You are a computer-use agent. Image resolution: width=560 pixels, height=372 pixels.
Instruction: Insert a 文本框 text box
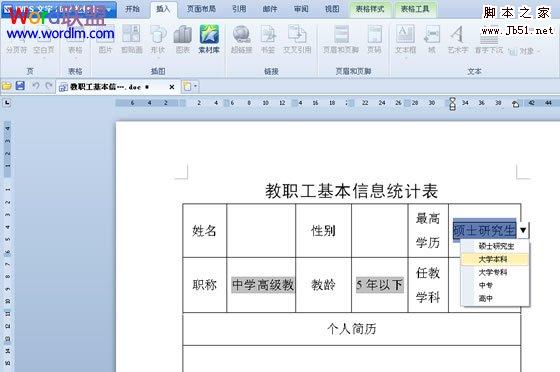point(405,40)
